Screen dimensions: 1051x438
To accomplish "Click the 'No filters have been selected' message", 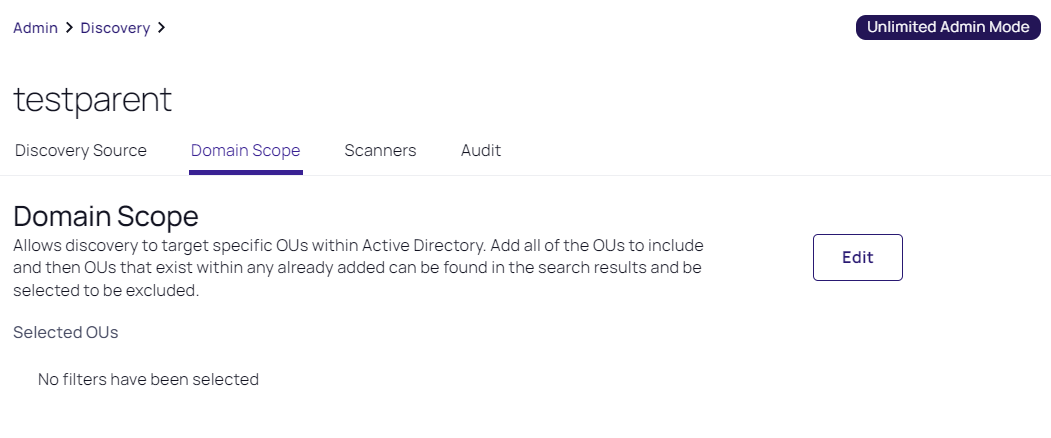I will coord(148,380).
